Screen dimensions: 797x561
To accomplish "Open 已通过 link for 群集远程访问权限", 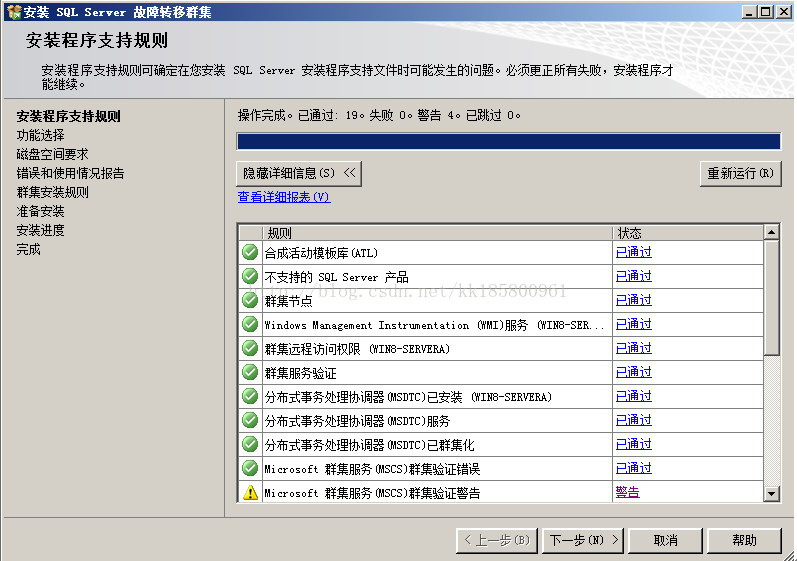I will click(633, 348).
